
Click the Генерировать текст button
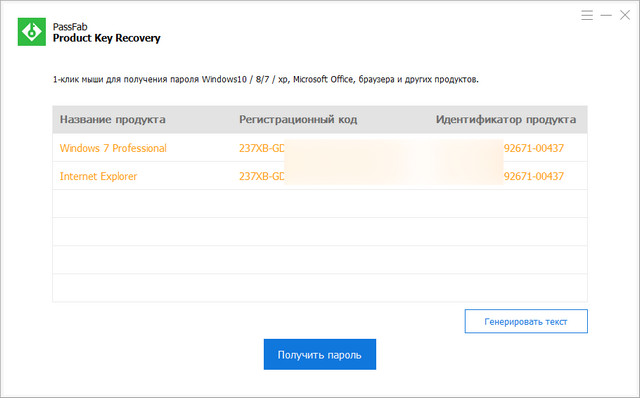pos(526,321)
